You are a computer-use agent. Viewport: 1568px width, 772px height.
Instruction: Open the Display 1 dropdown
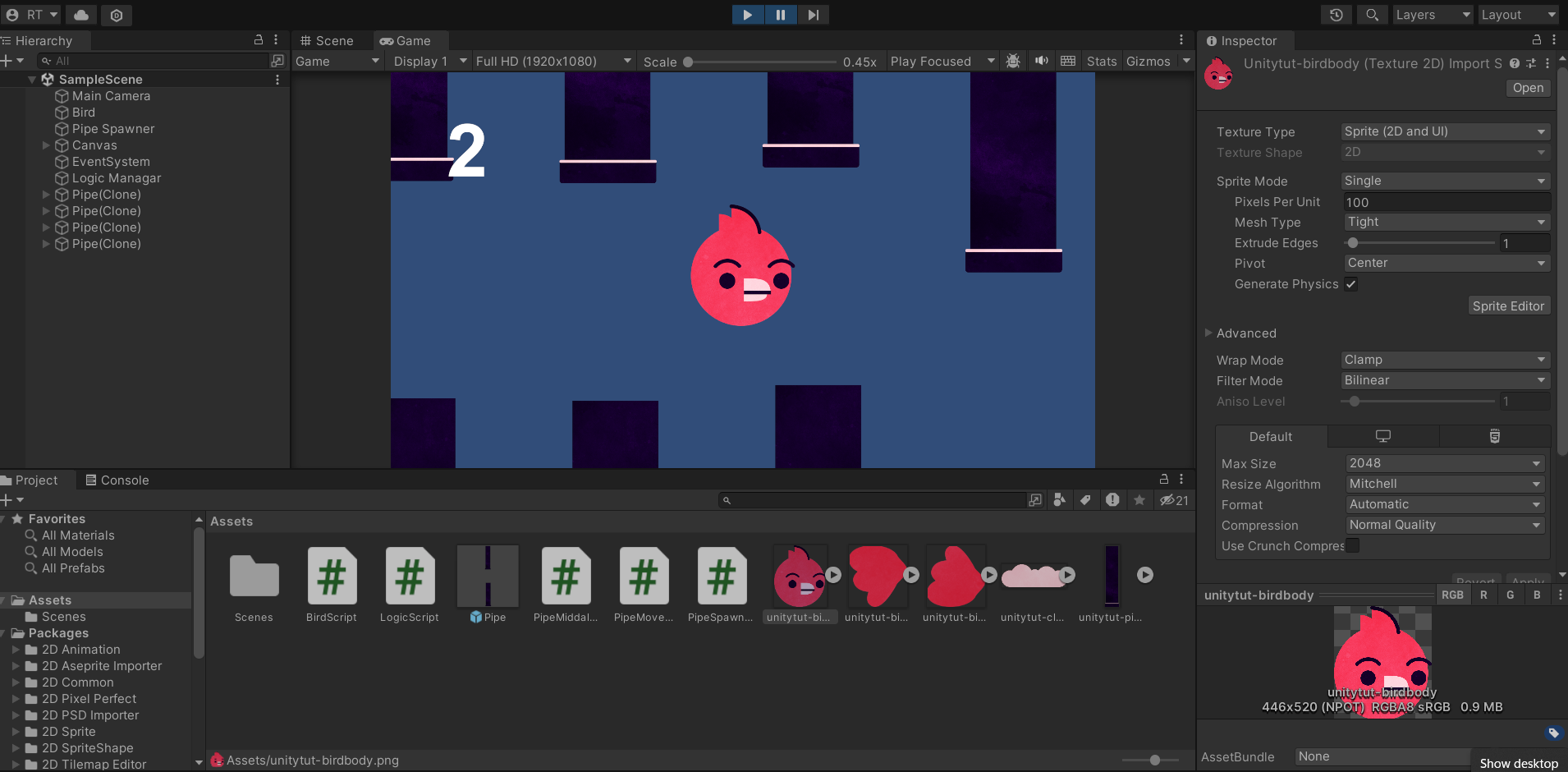pos(430,62)
